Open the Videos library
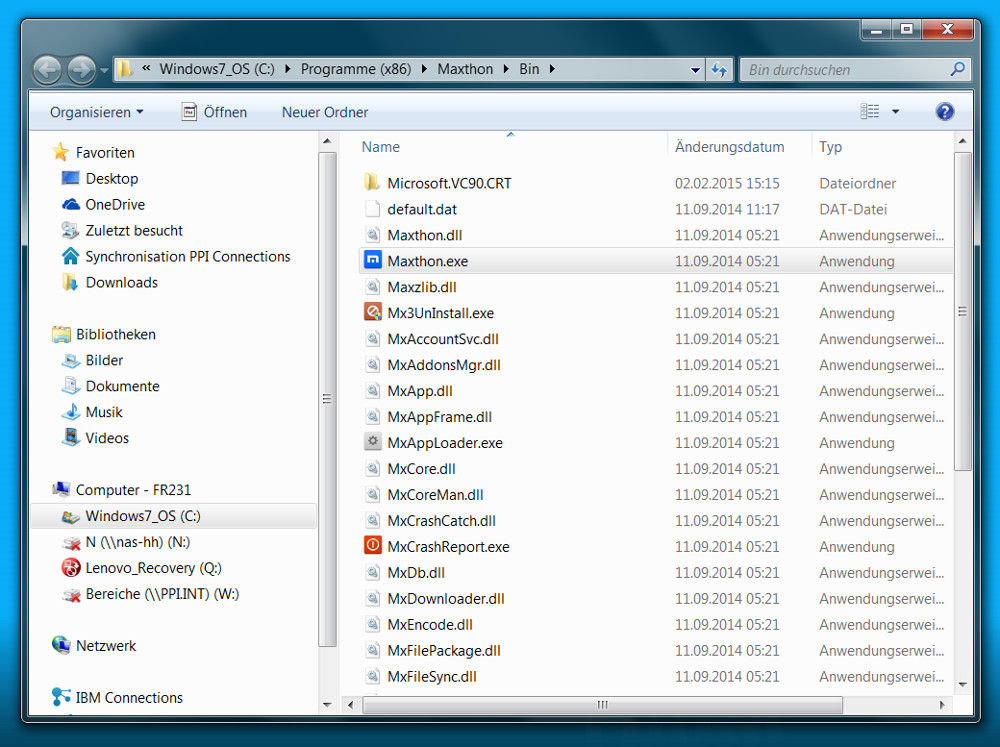The image size is (1000, 747). [x=107, y=438]
